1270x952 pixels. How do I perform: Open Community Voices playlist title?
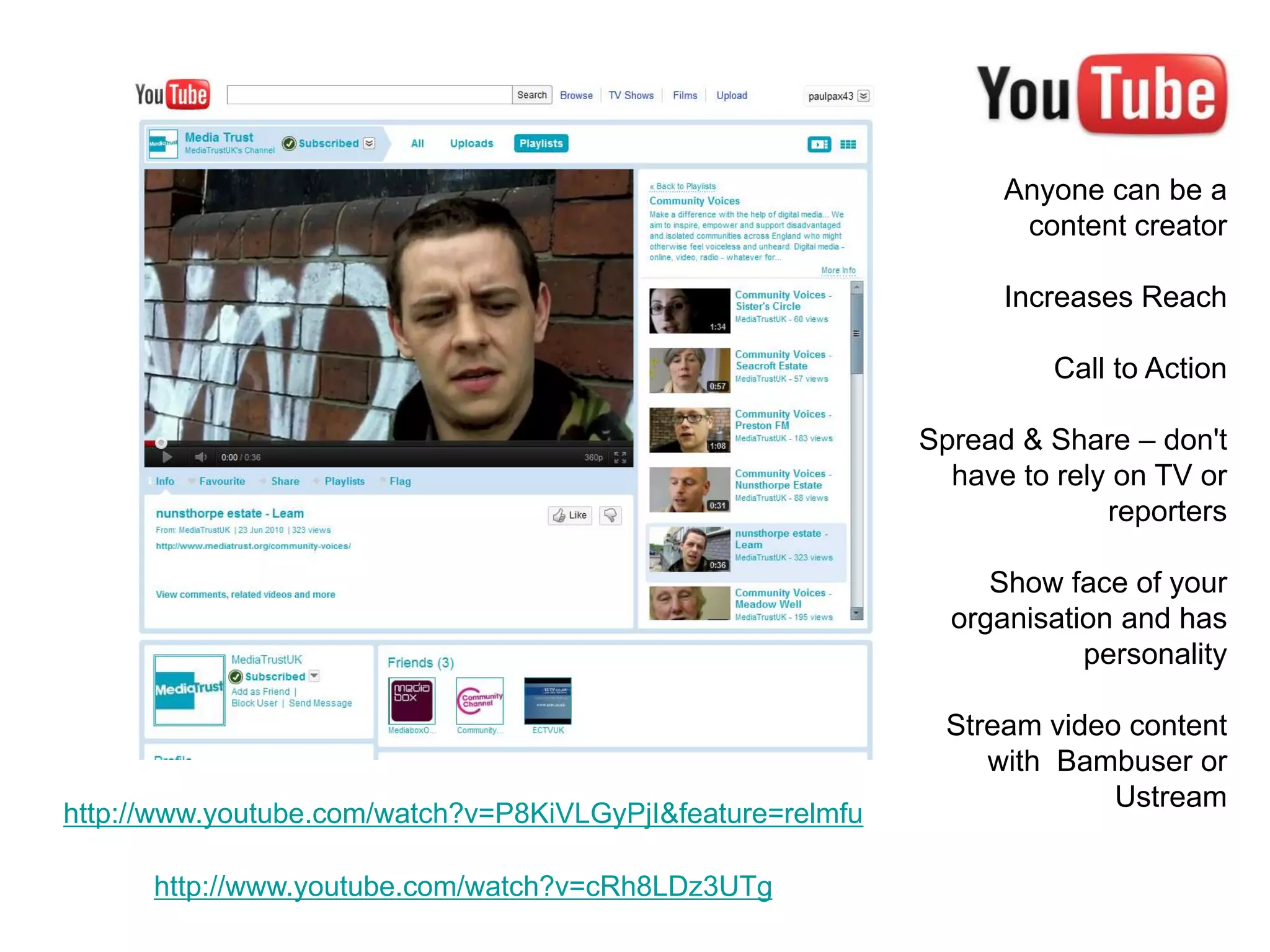(x=695, y=201)
